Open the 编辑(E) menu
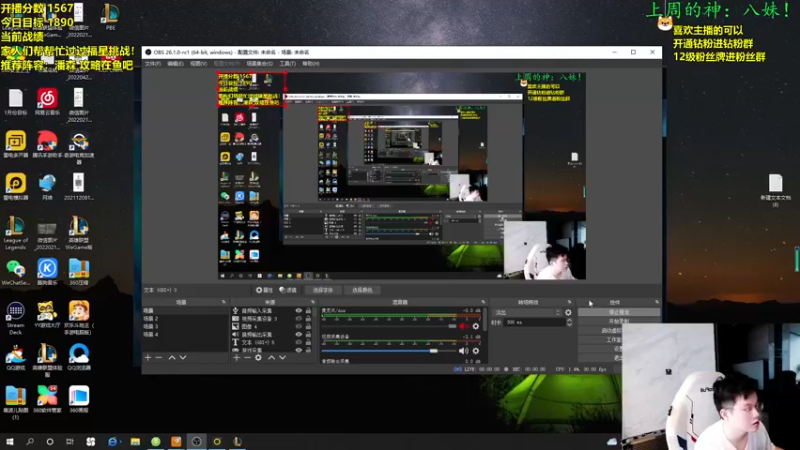The image size is (800, 450). point(175,64)
